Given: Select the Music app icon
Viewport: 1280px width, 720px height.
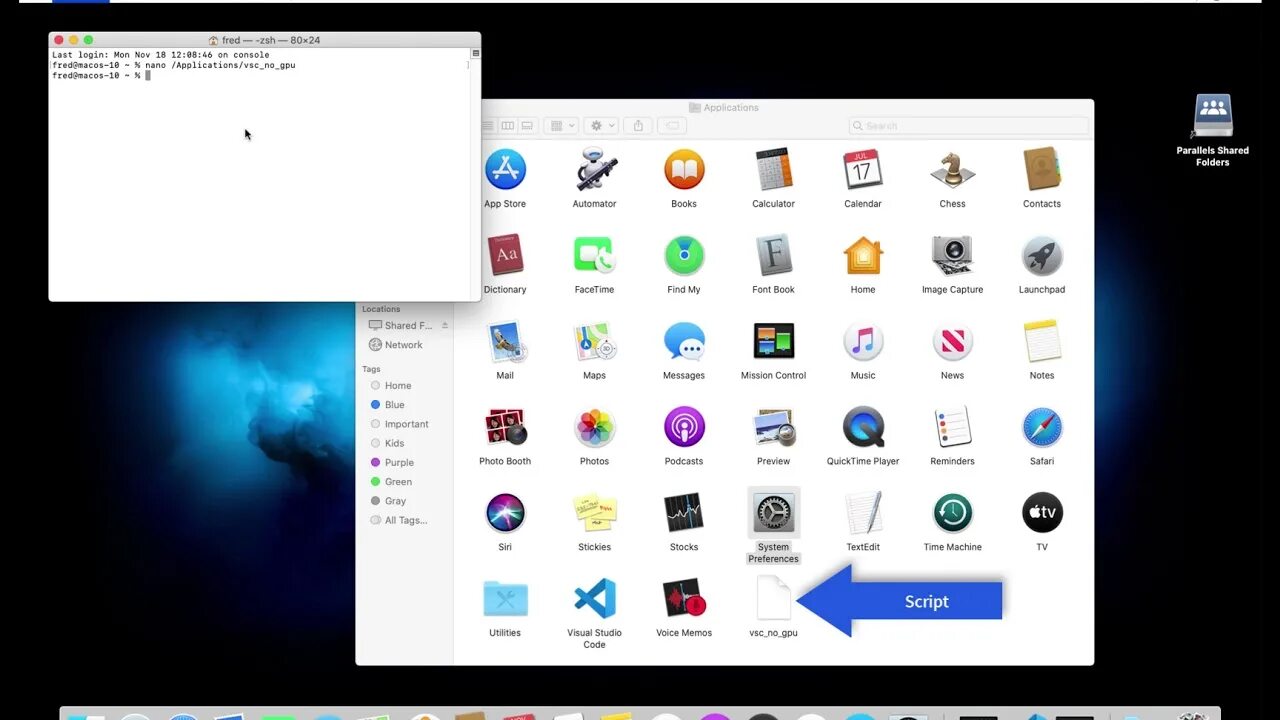Looking at the screenshot, I should [x=862, y=342].
